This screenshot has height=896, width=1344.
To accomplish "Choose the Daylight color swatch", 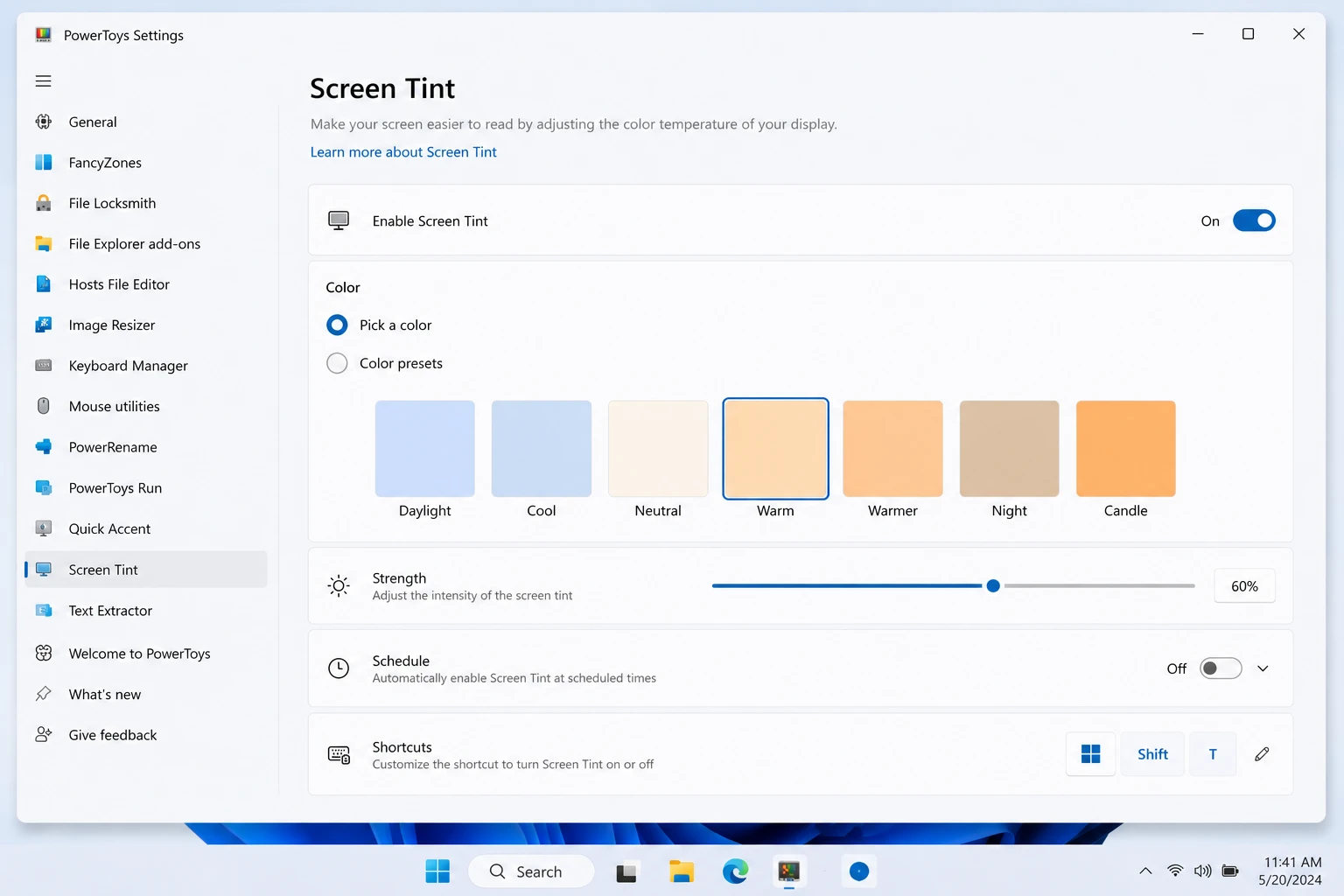I will click(x=425, y=449).
